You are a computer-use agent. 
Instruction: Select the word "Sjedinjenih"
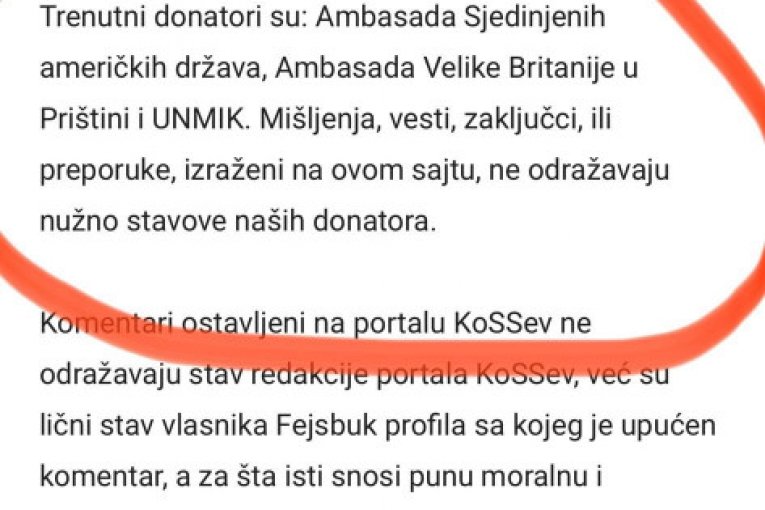pyautogui.click(x=534, y=18)
